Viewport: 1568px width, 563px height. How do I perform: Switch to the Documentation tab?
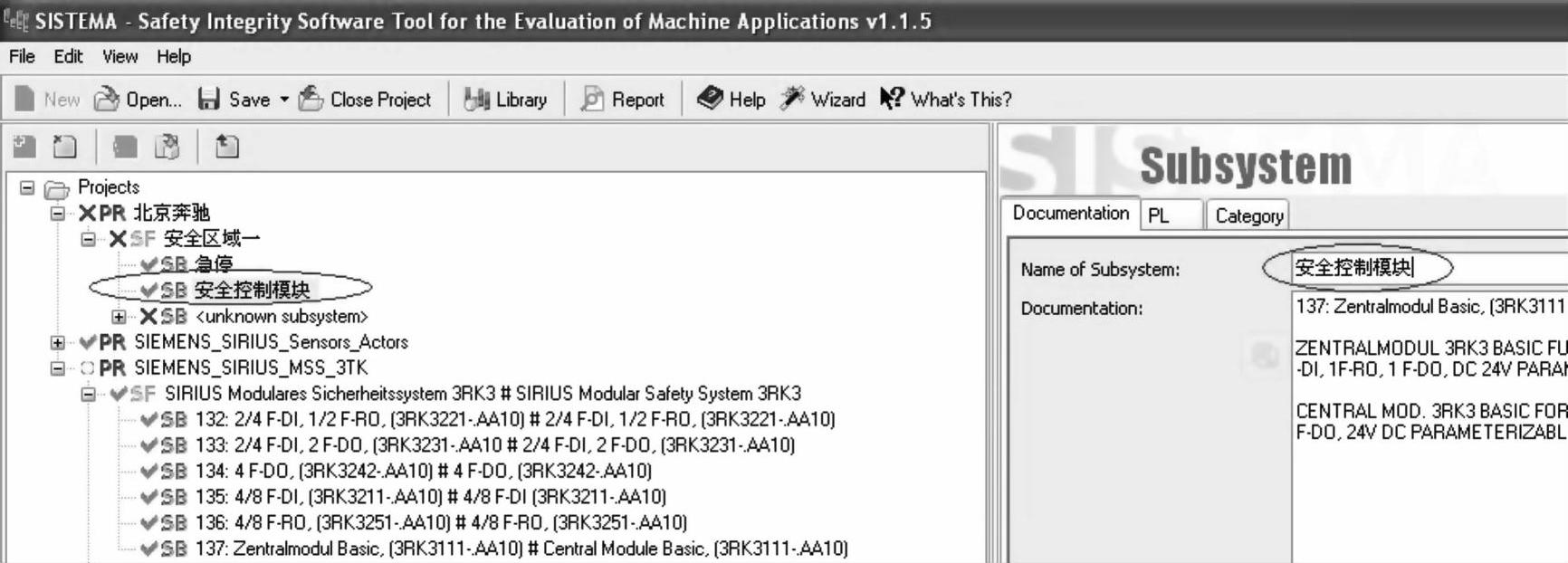[1070, 214]
